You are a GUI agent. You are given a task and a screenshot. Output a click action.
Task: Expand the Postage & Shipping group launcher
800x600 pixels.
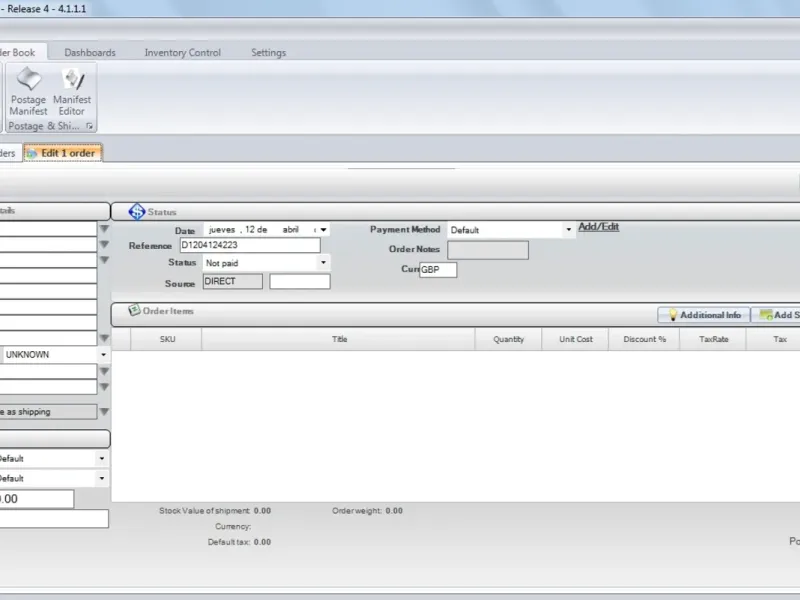(89, 126)
